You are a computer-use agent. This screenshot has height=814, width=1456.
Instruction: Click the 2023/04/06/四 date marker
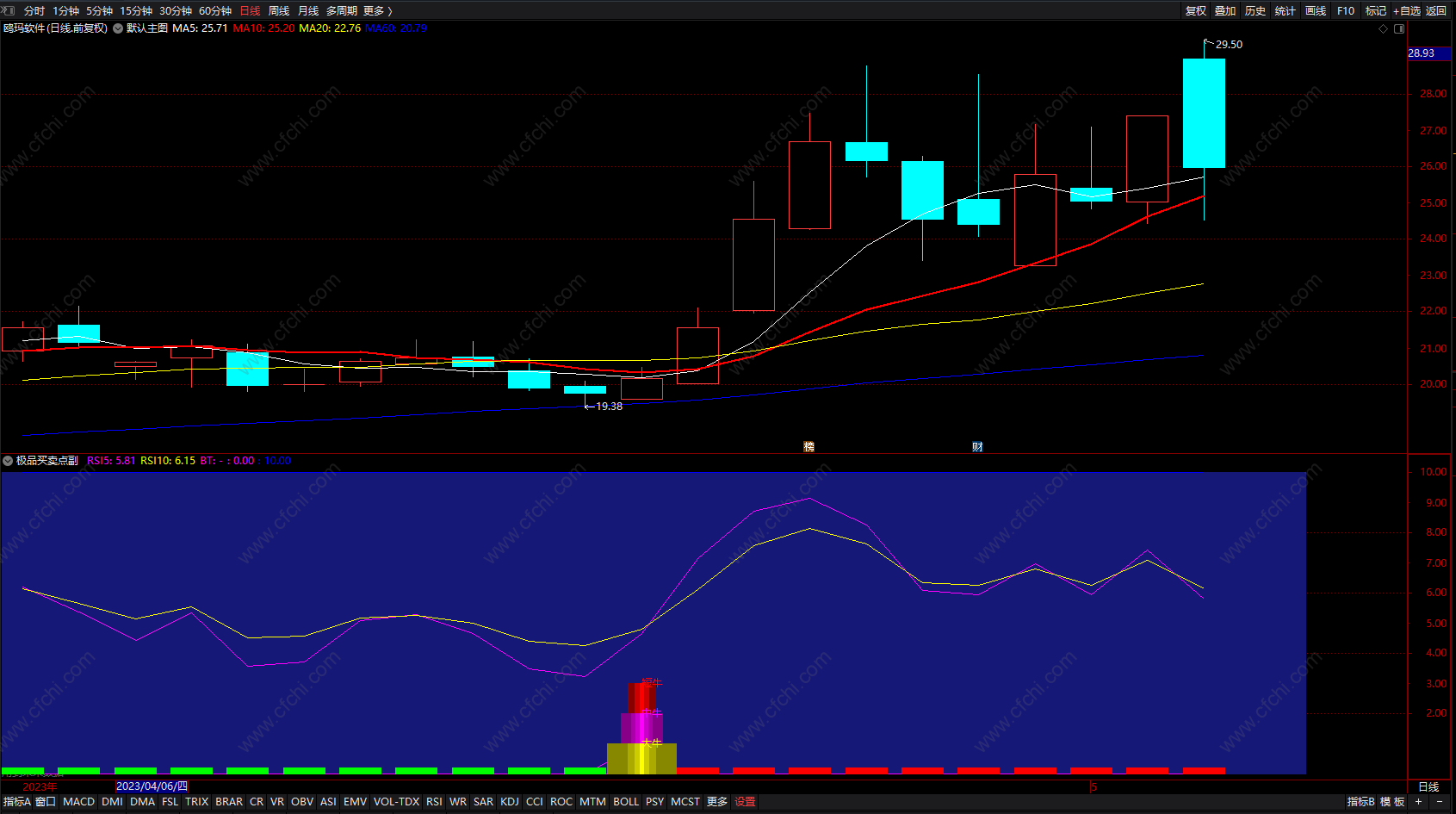click(x=152, y=786)
